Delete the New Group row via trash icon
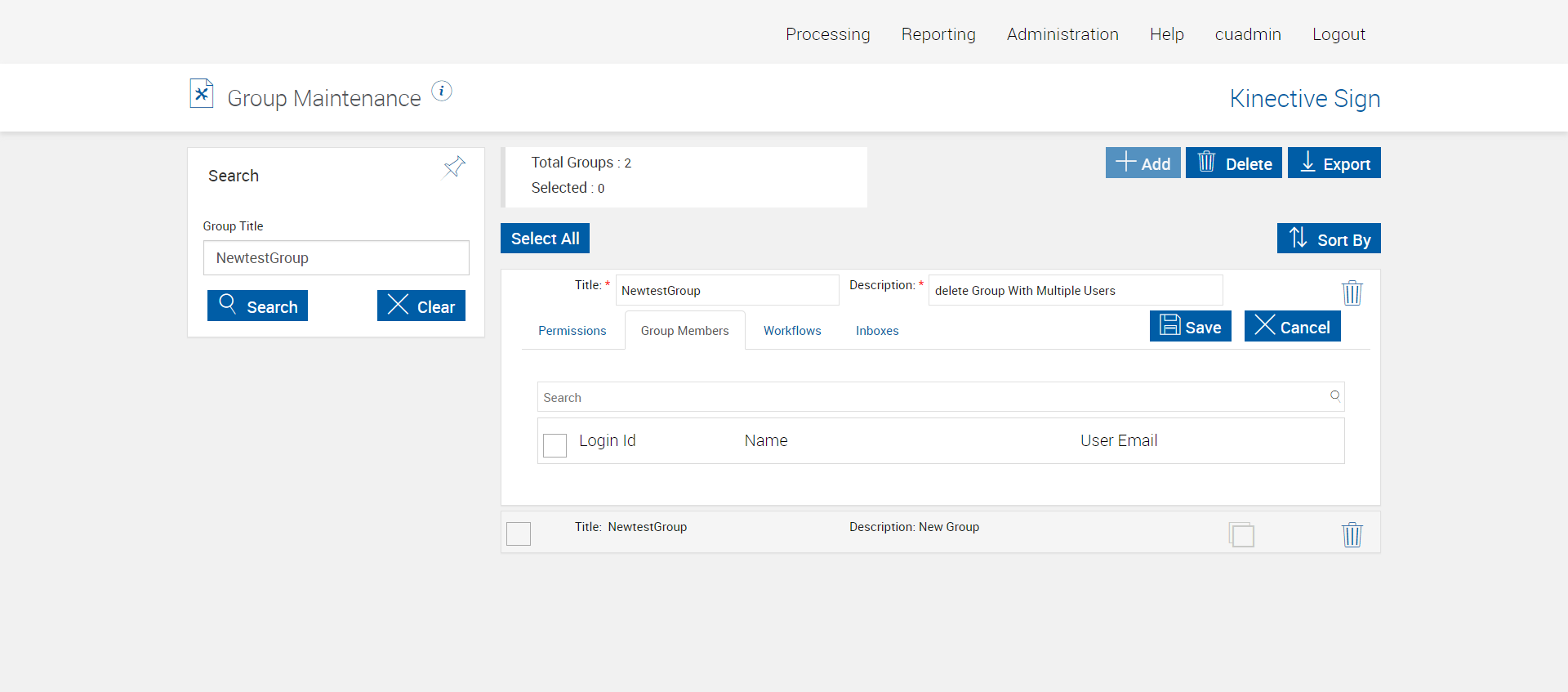 pos(1352,535)
